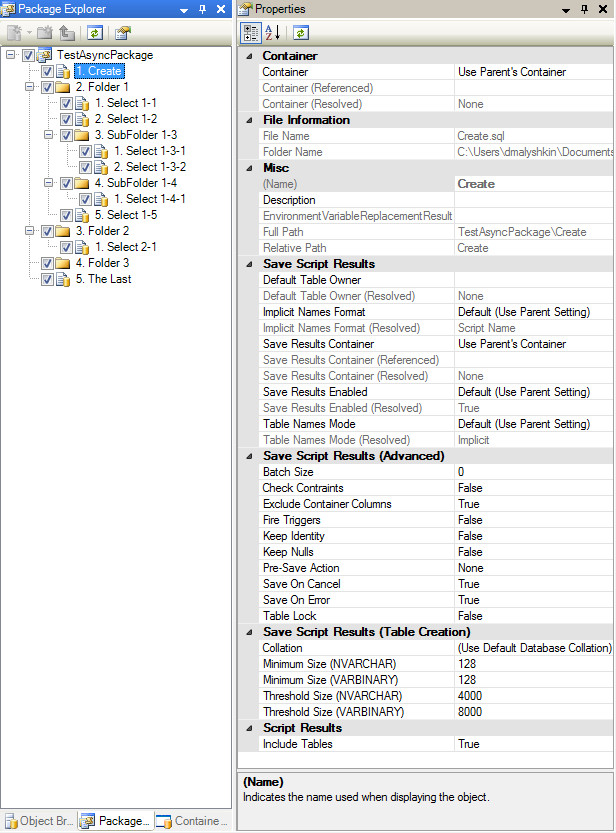
Task: Collapse Save Script Results (Advanced) category
Action: click(249, 456)
